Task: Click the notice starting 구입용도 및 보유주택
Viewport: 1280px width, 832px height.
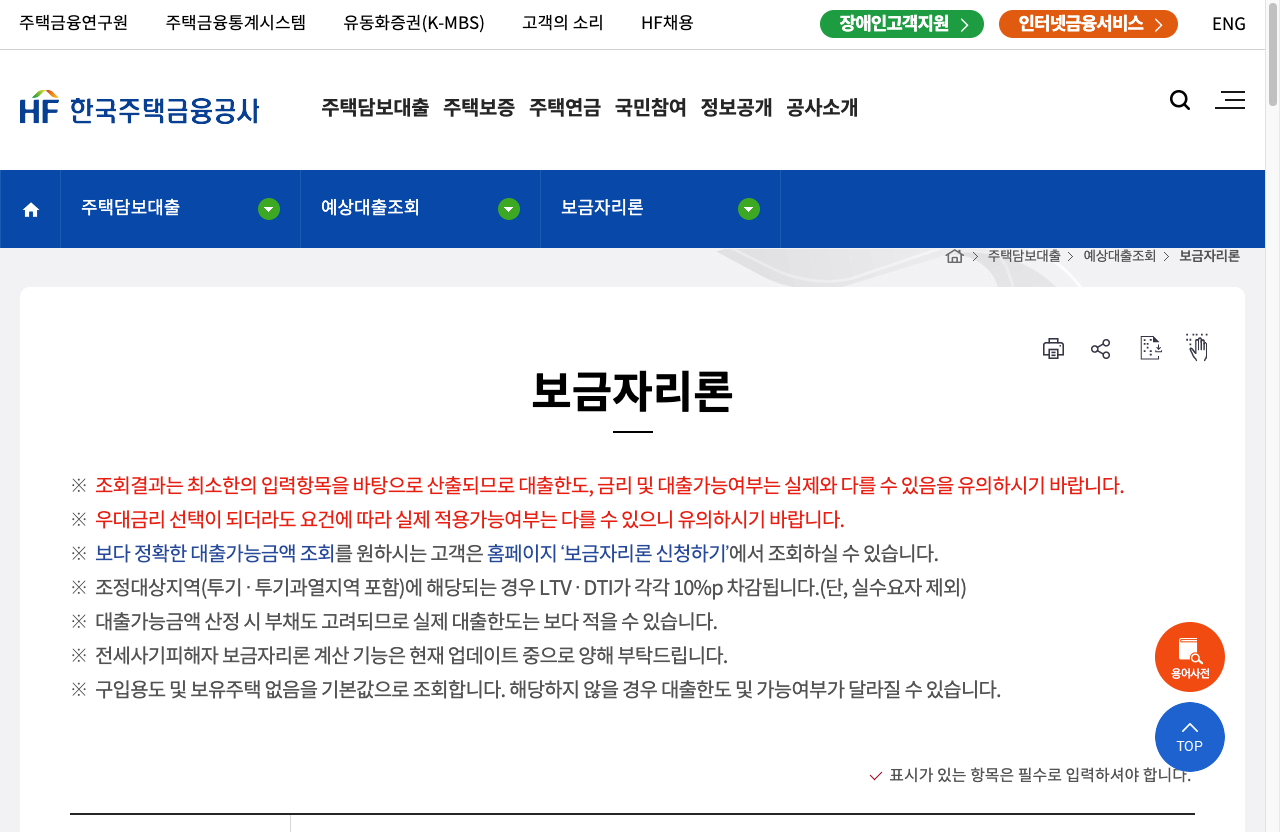Action: pos(548,689)
